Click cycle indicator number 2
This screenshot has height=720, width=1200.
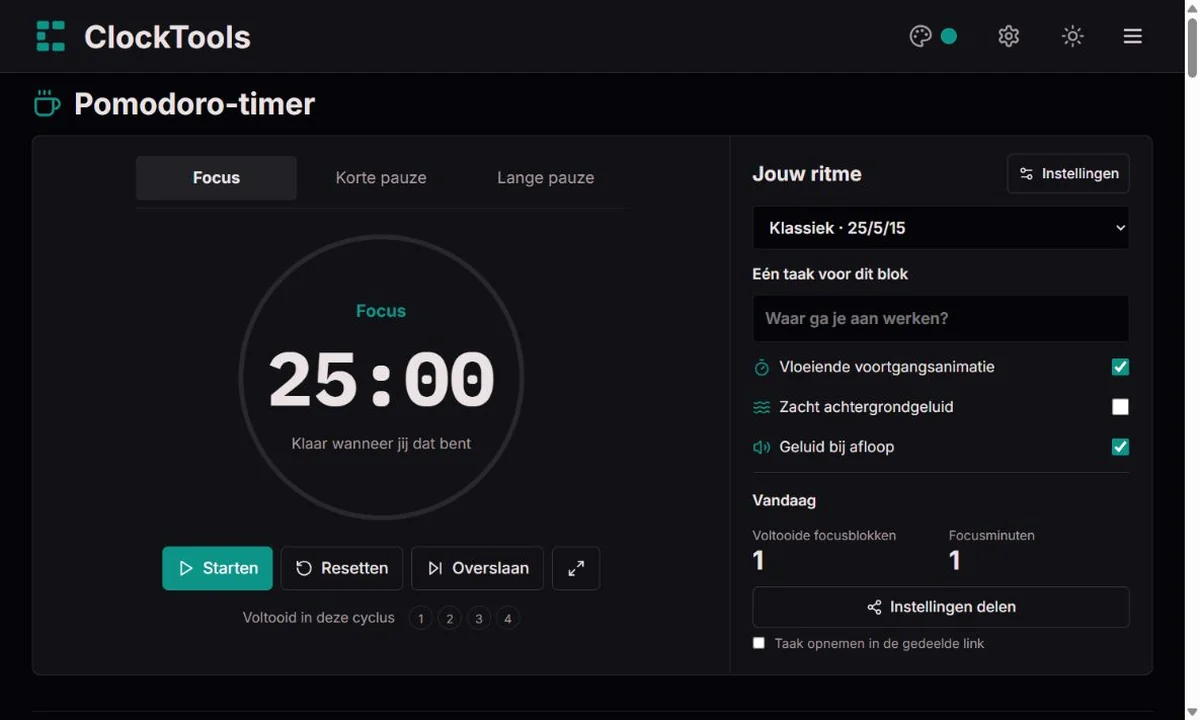[450, 619]
